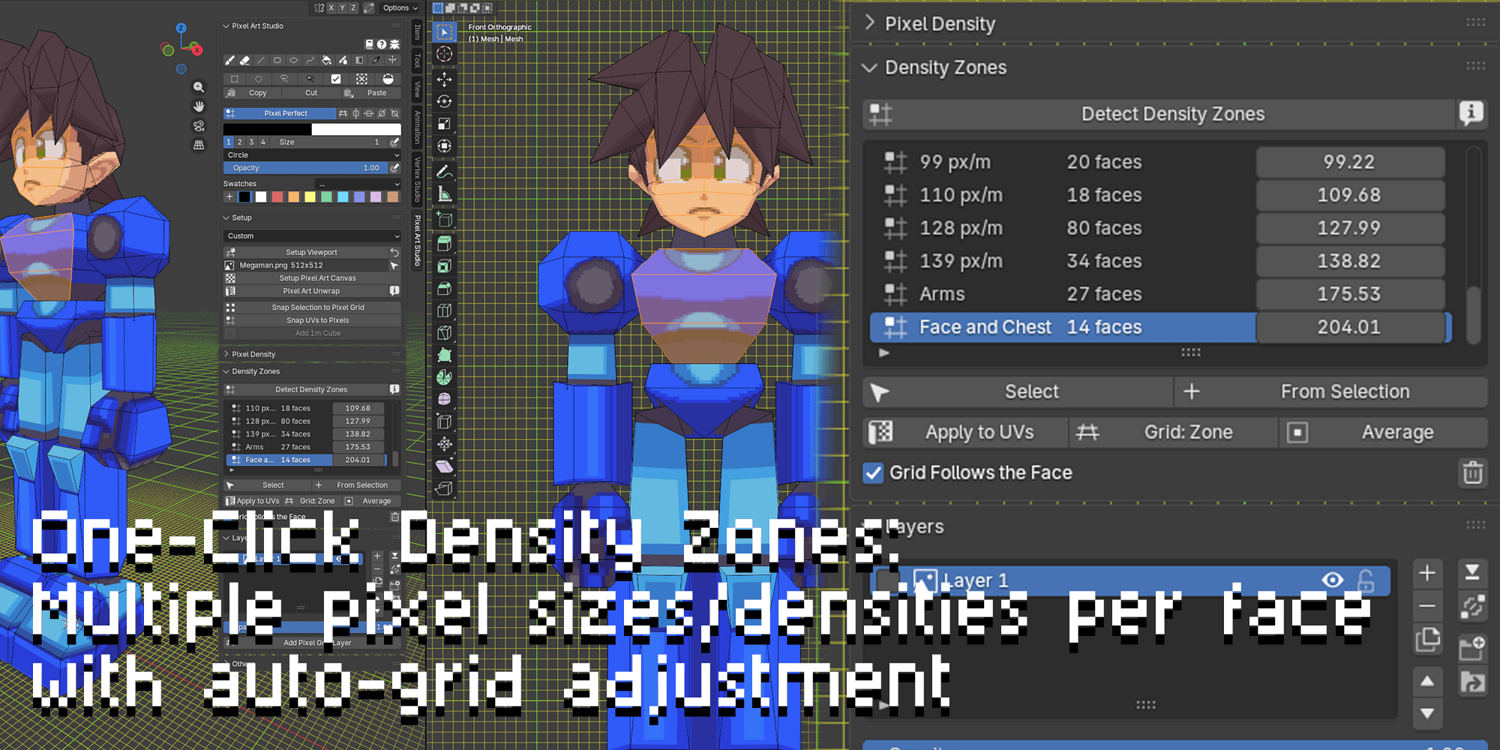Pick the red color swatch

pyautogui.click(x=277, y=197)
